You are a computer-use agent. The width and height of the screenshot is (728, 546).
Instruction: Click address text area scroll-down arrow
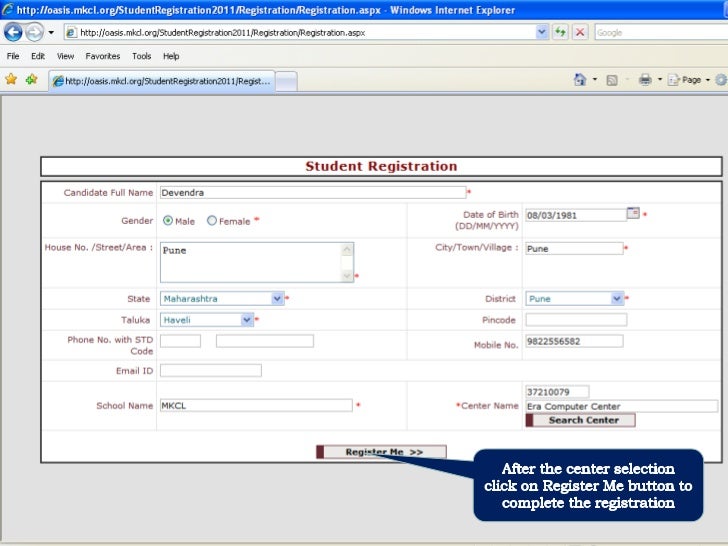[x=347, y=276]
